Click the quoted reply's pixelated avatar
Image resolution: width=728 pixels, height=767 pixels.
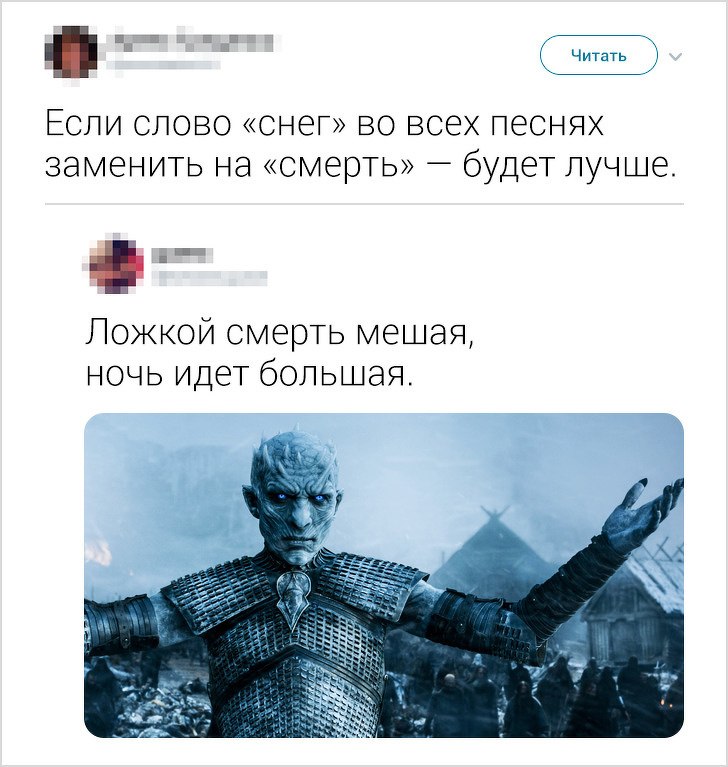coord(116,266)
